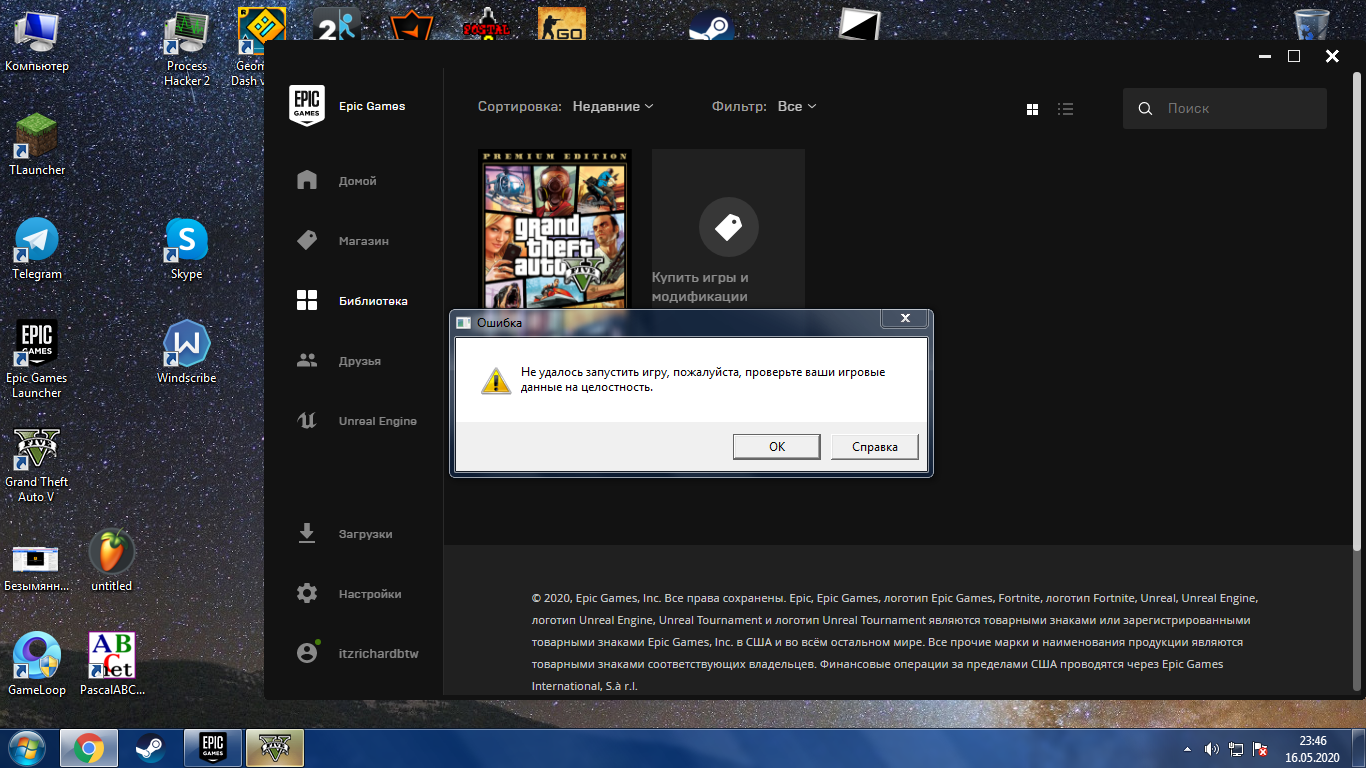Select the Epic Games Launcher desktop shortcut
Image resolution: width=1366 pixels, height=768 pixels.
(x=37, y=360)
